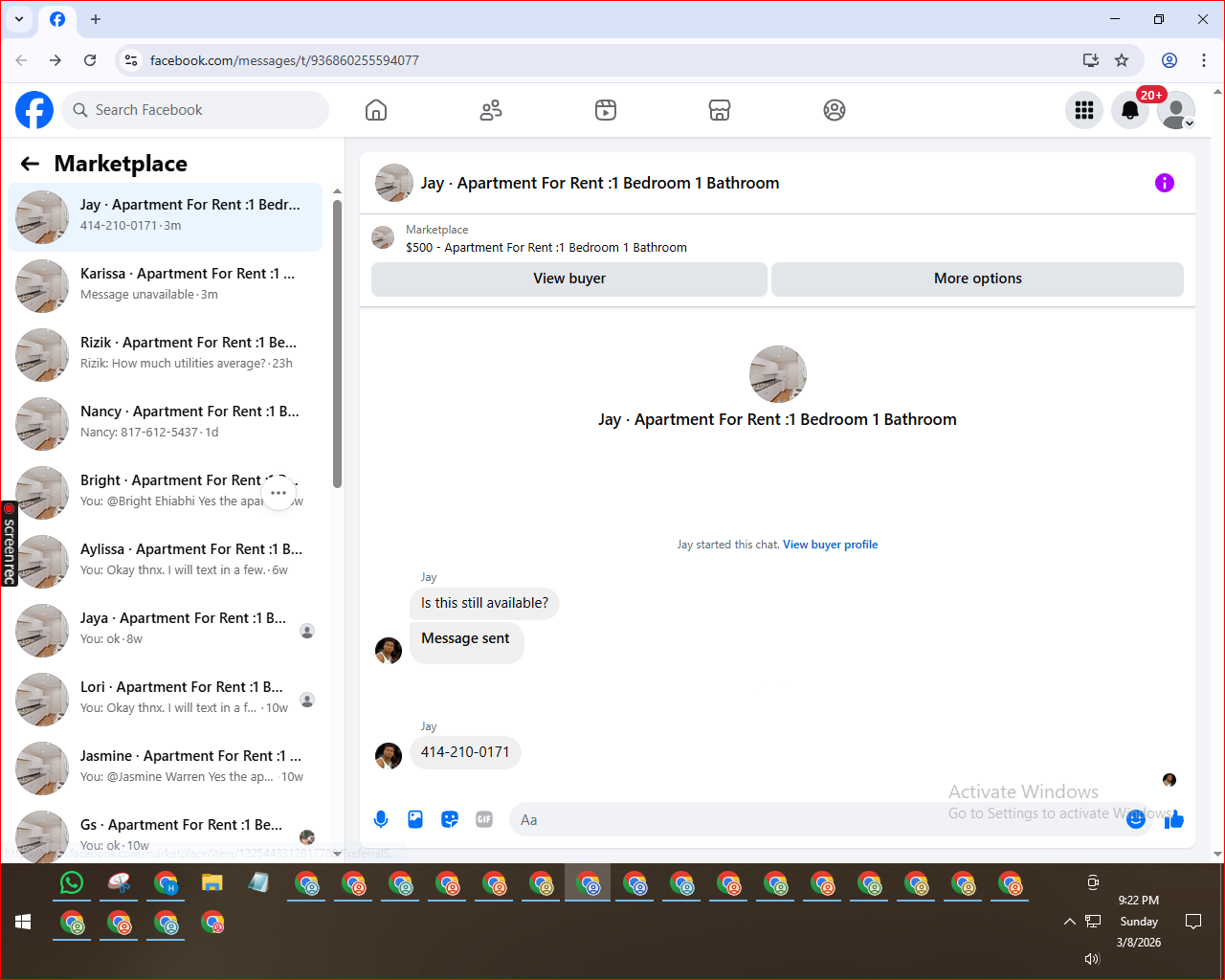
Task: Open Chrome three-dot menu
Action: [x=1204, y=60]
